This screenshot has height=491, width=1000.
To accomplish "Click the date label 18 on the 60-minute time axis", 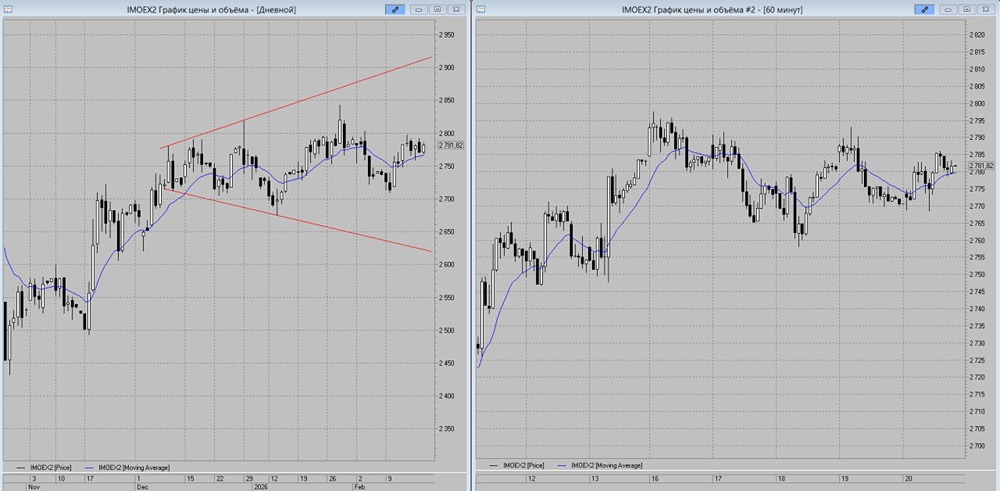I will point(783,478).
